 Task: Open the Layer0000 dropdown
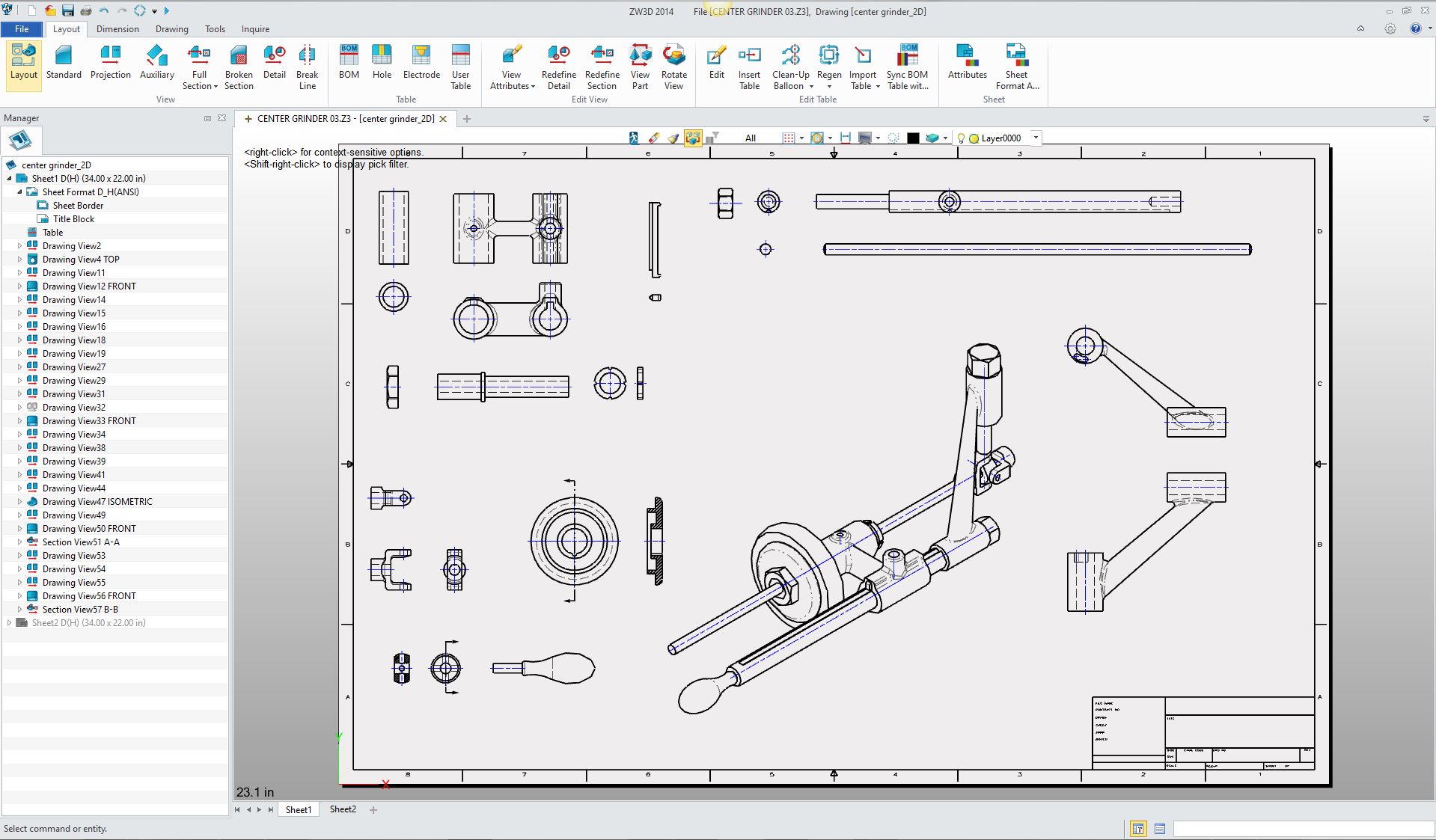coord(1036,138)
